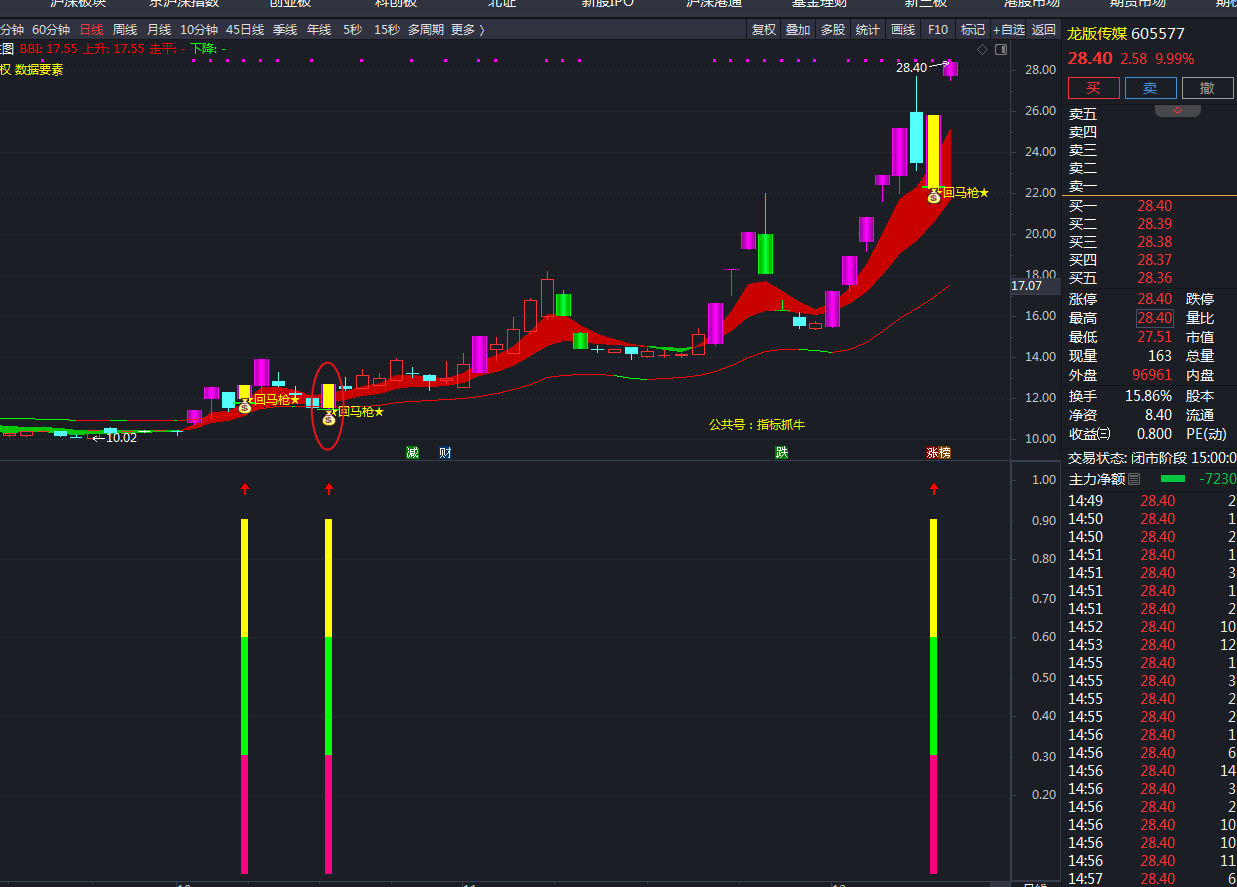Click the green 减 event marker
This screenshot has height=887, width=1237.
[412, 453]
